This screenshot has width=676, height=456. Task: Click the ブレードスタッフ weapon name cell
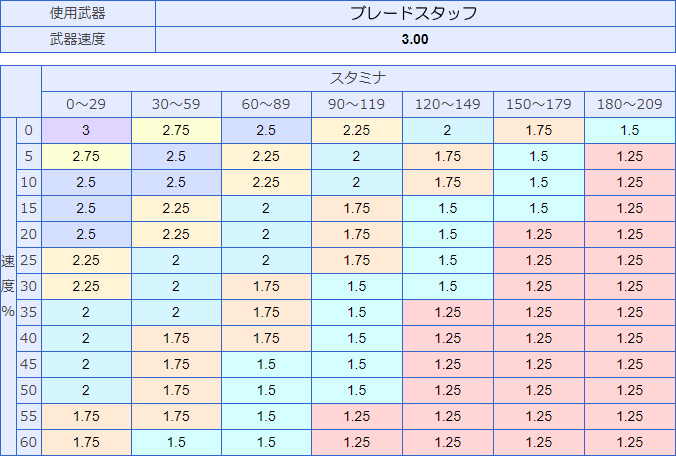(x=415, y=13)
